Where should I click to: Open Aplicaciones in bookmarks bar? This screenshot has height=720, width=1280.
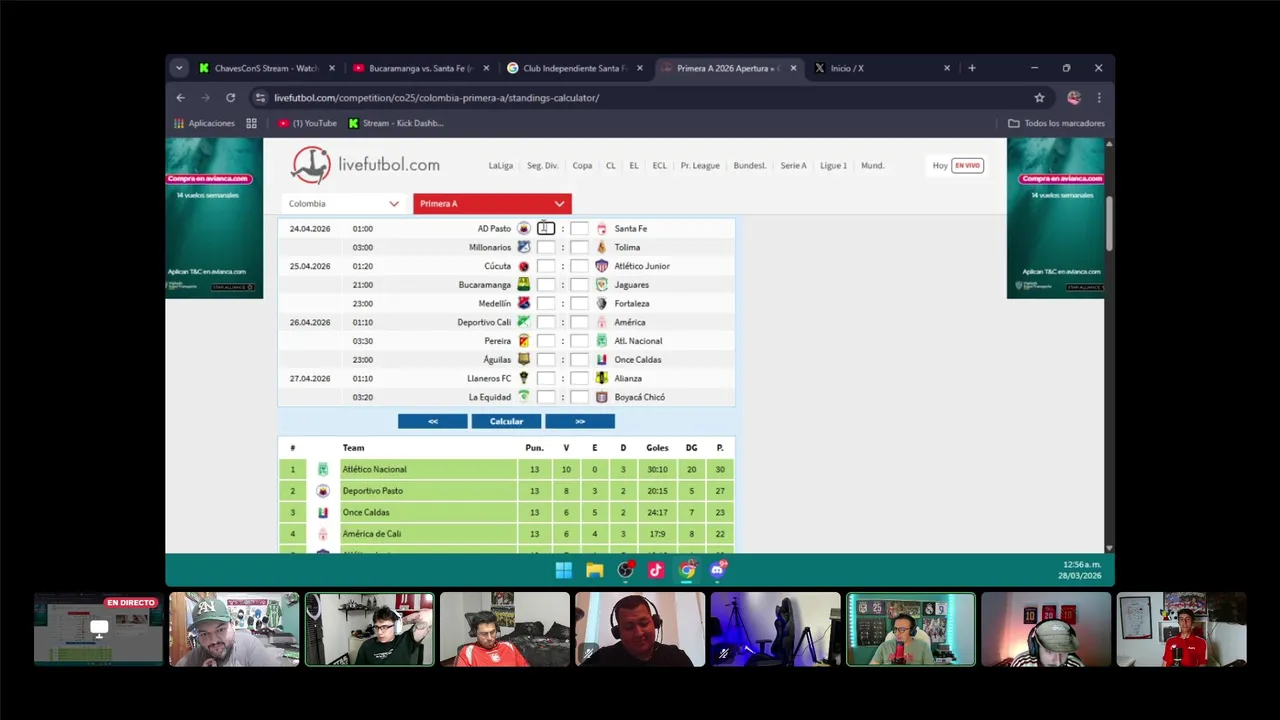(204, 124)
